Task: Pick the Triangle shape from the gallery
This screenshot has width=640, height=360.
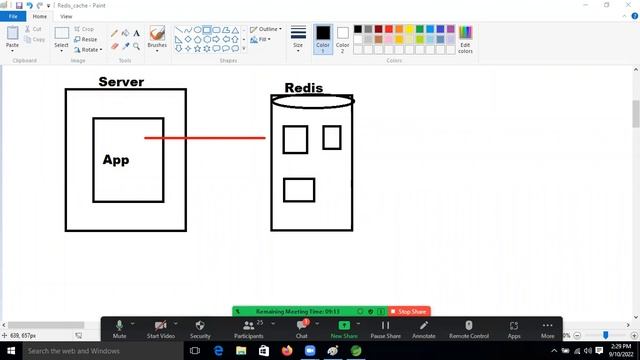Action: point(236,30)
